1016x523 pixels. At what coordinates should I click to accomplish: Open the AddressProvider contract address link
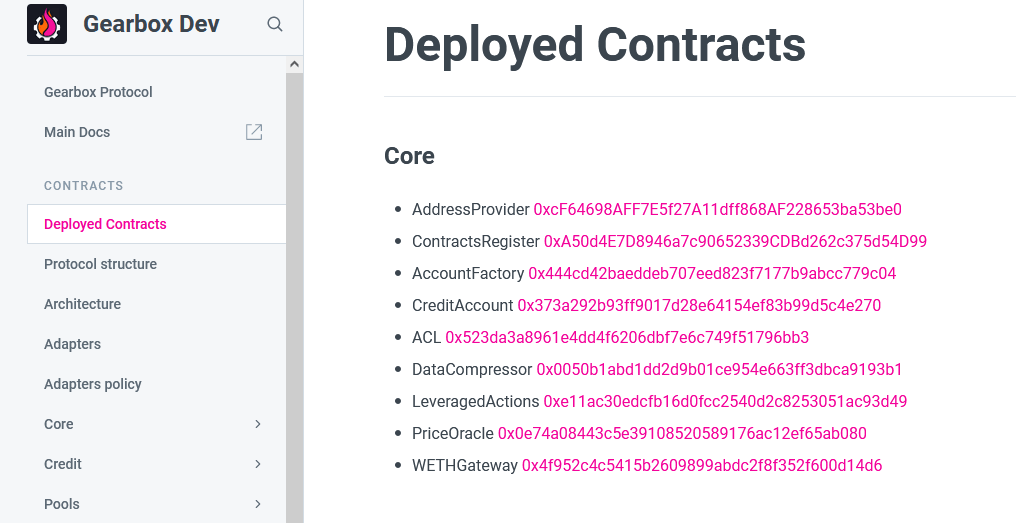pyautogui.click(x=717, y=210)
